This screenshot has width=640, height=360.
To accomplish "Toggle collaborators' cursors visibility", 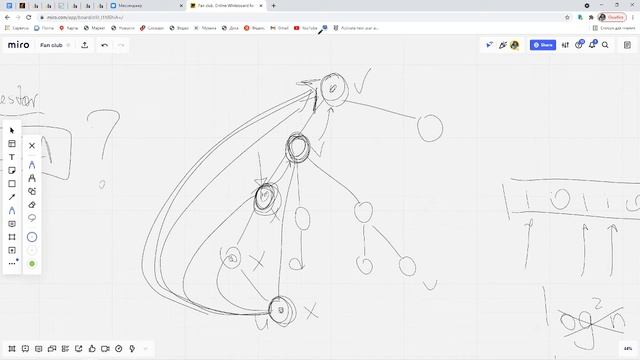I will [x=489, y=45].
